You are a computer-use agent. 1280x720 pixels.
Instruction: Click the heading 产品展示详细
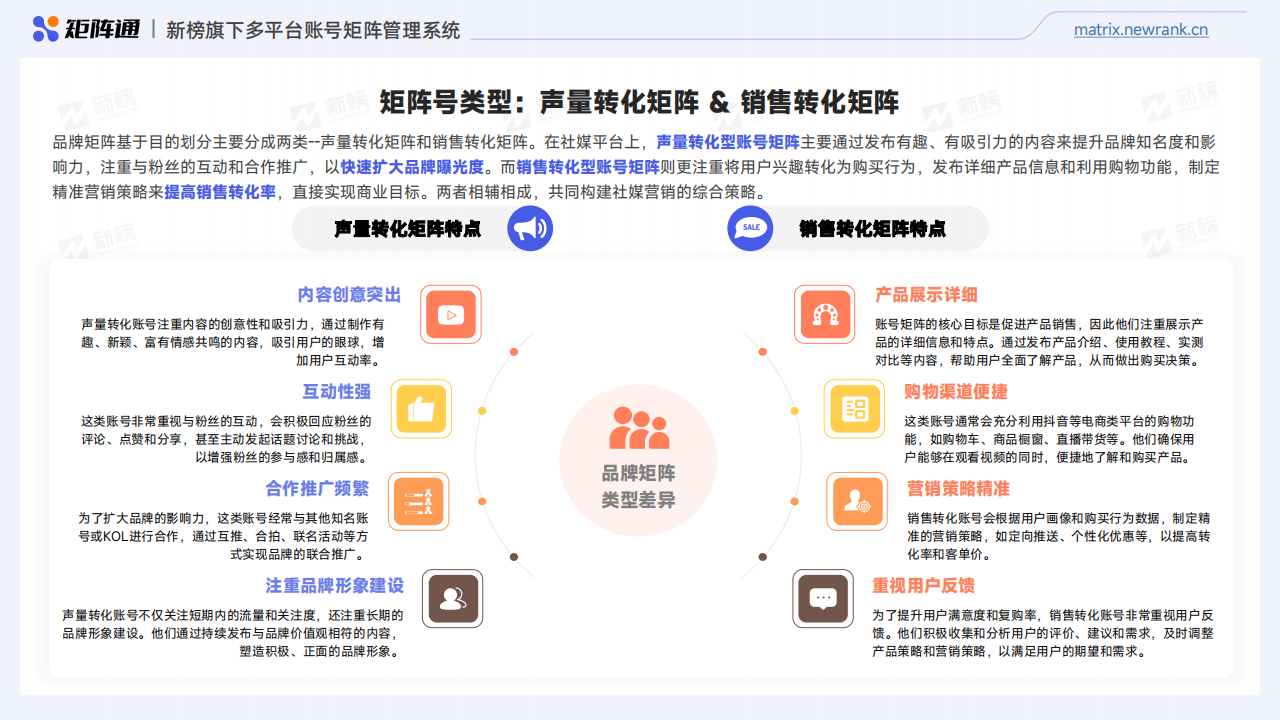pos(926,295)
